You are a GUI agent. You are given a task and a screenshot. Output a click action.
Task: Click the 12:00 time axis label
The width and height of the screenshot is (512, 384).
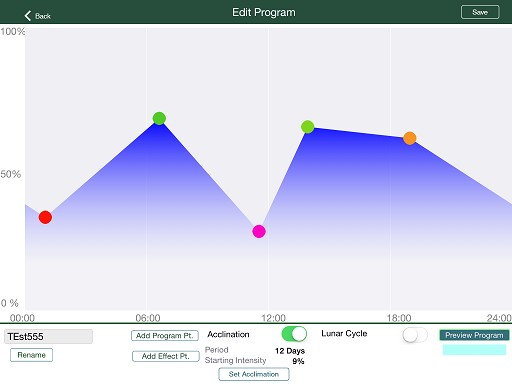click(x=273, y=318)
